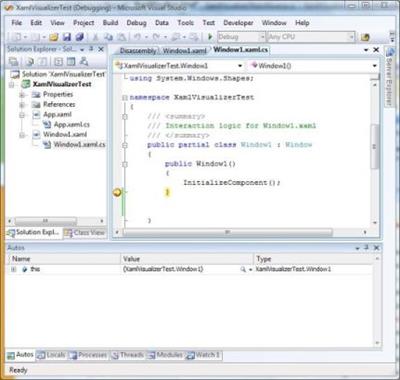Screen dimensions: 400x380
Task: Click the Open File folder icon
Action: pyautogui.click(x=54, y=37)
